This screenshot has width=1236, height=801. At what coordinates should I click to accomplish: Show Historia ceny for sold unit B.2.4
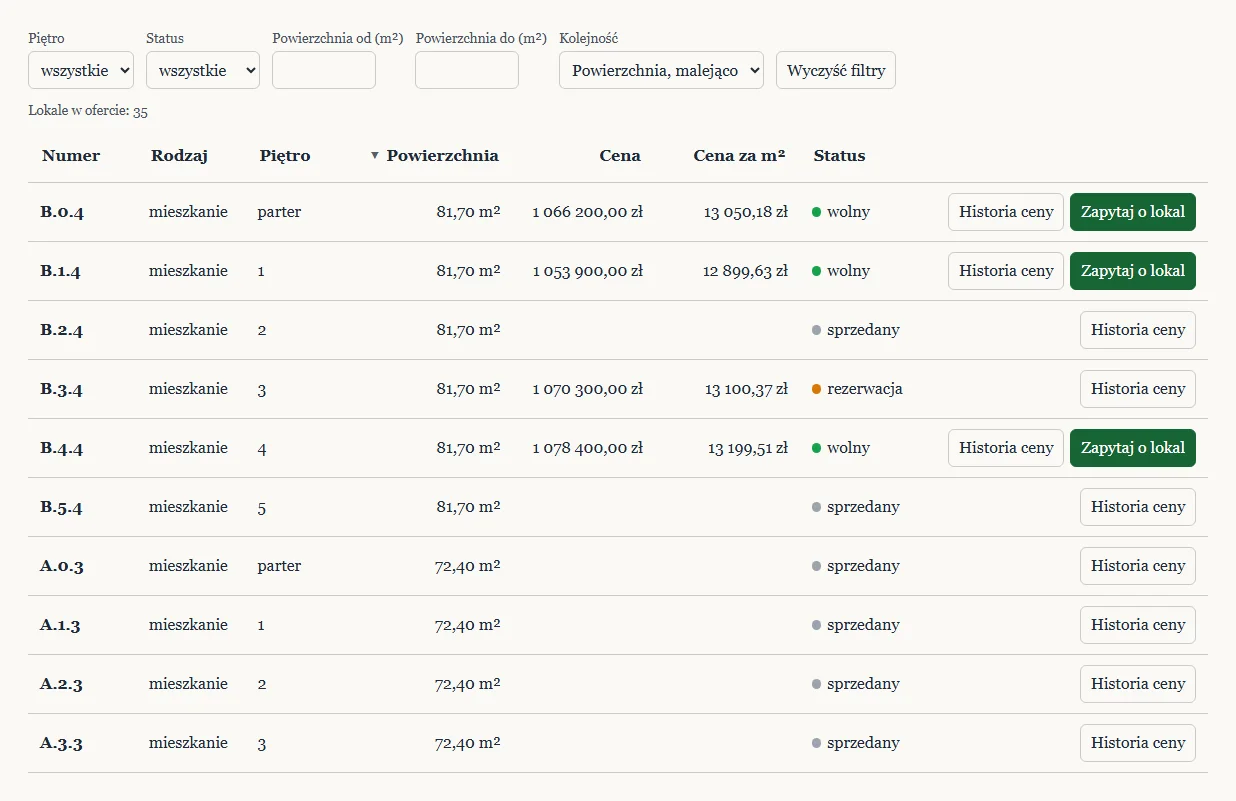point(1138,330)
